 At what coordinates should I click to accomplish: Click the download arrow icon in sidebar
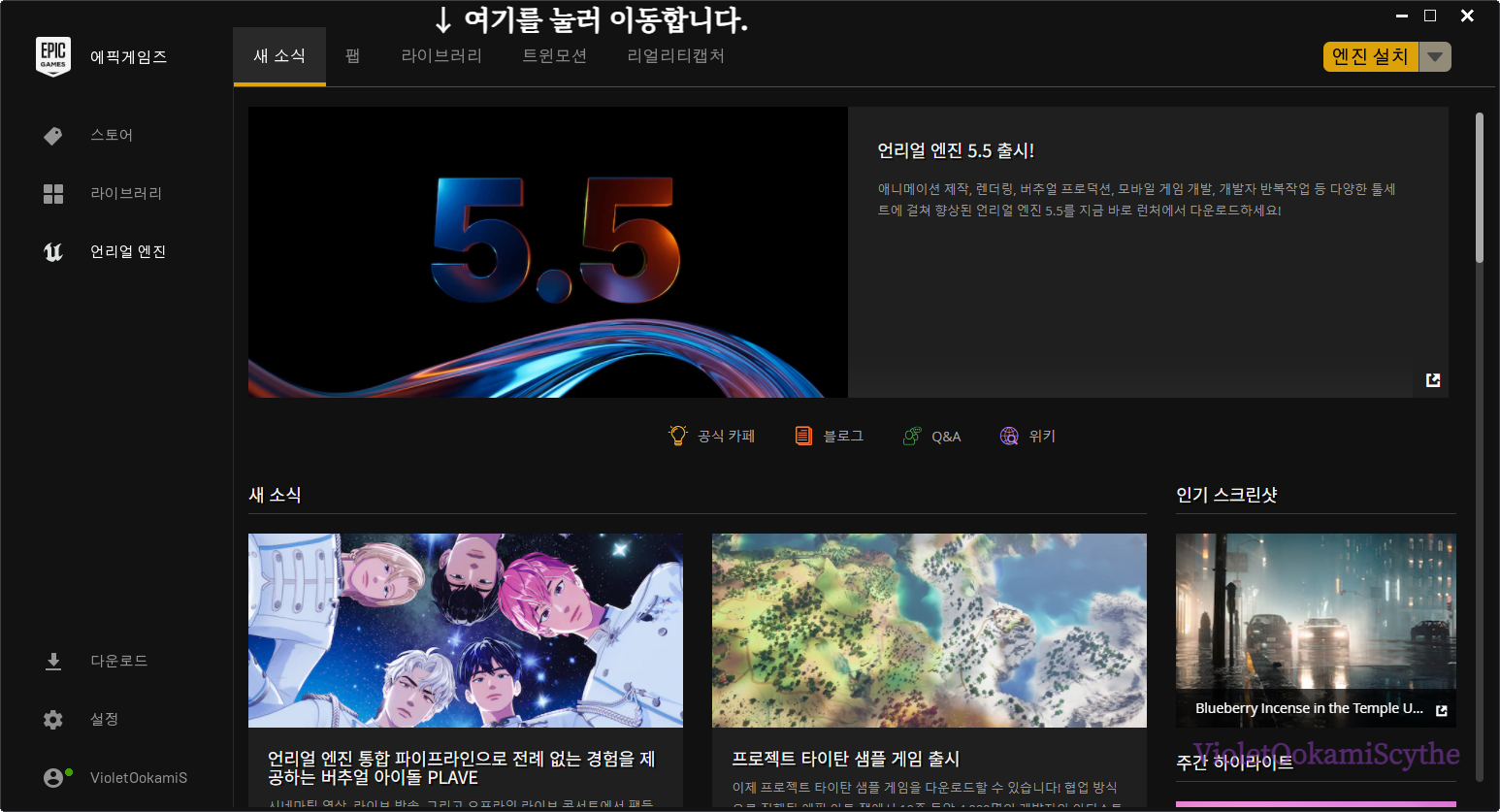click(x=53, y=662)
